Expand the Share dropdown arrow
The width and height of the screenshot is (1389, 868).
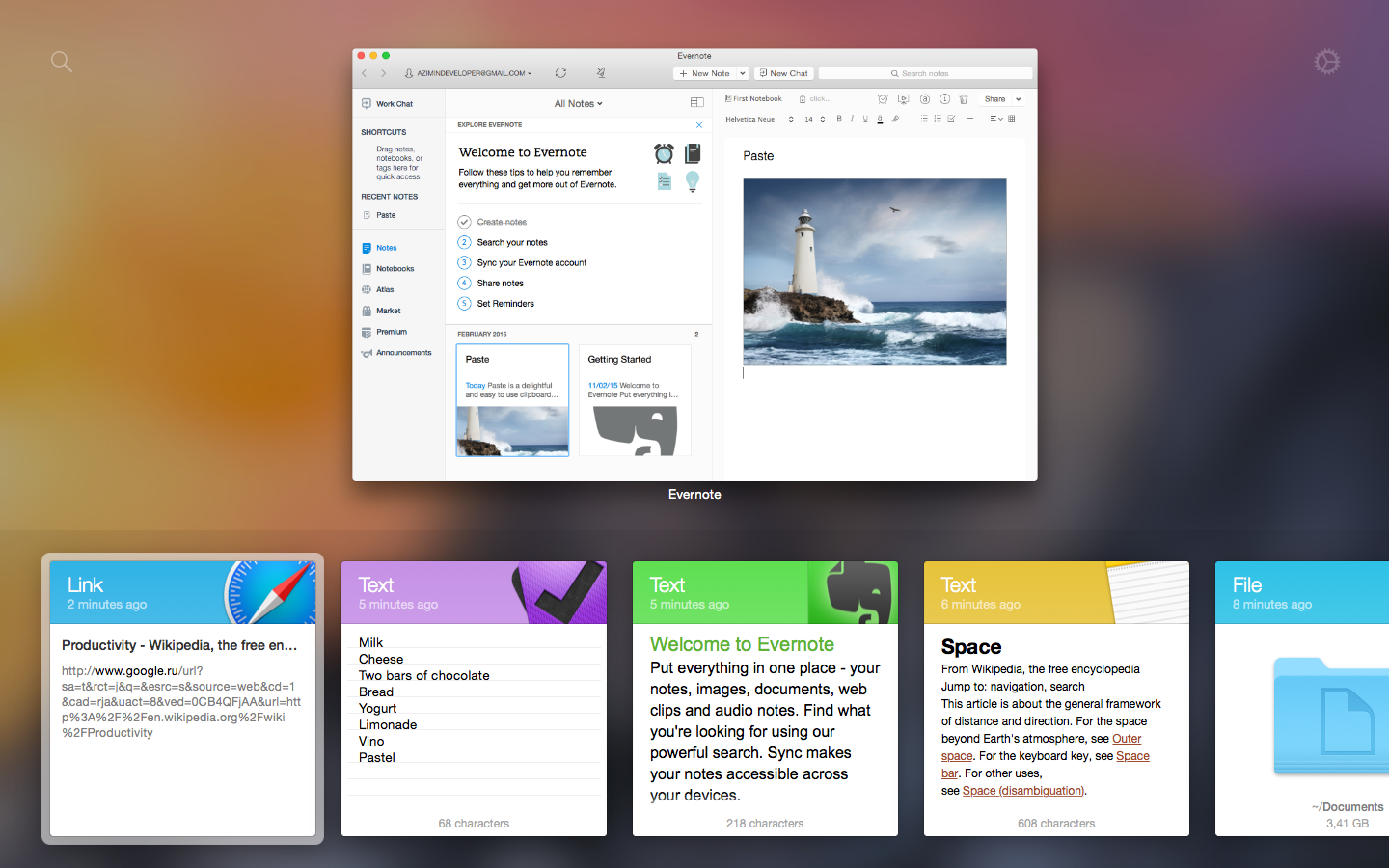1018,98
